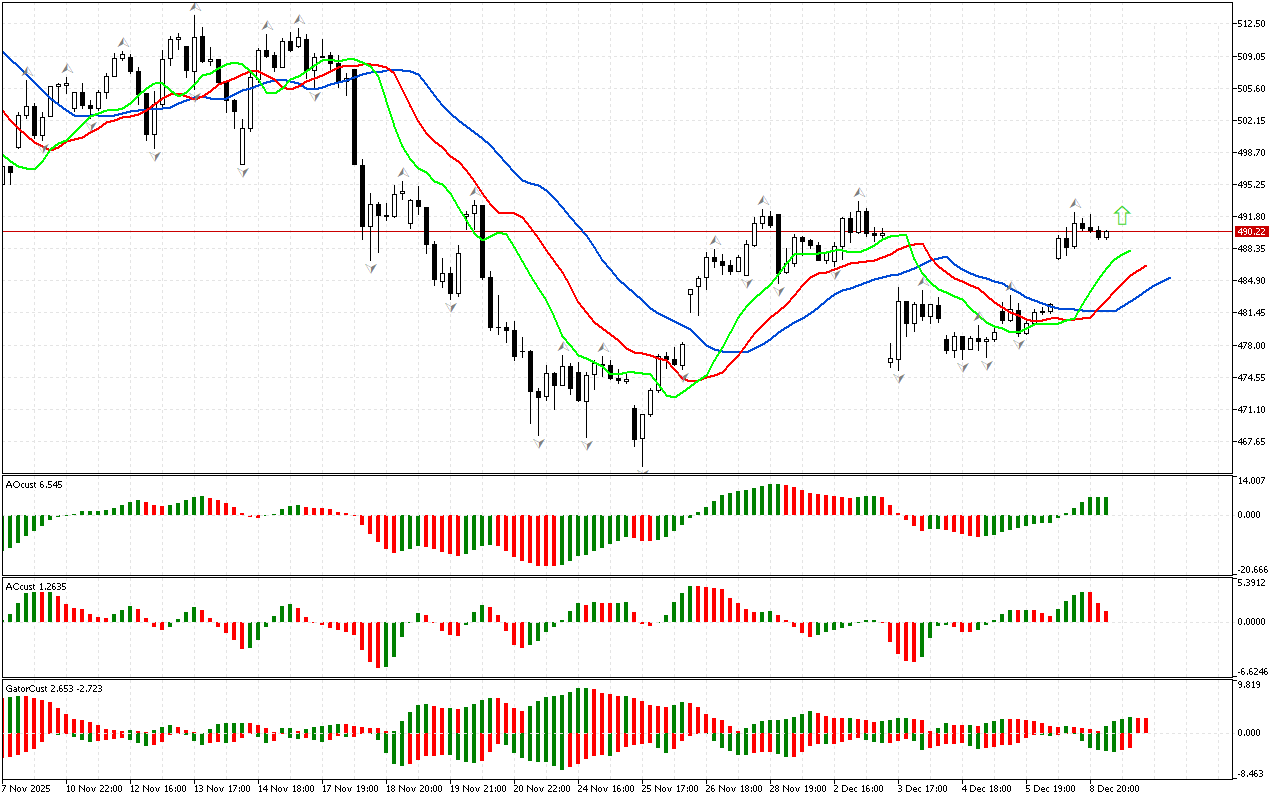Select the down fractal below the lowest 25 Nov candle
Image resolution: width=1280 pixels, height=800 pixels.
[x=643, y=471]
